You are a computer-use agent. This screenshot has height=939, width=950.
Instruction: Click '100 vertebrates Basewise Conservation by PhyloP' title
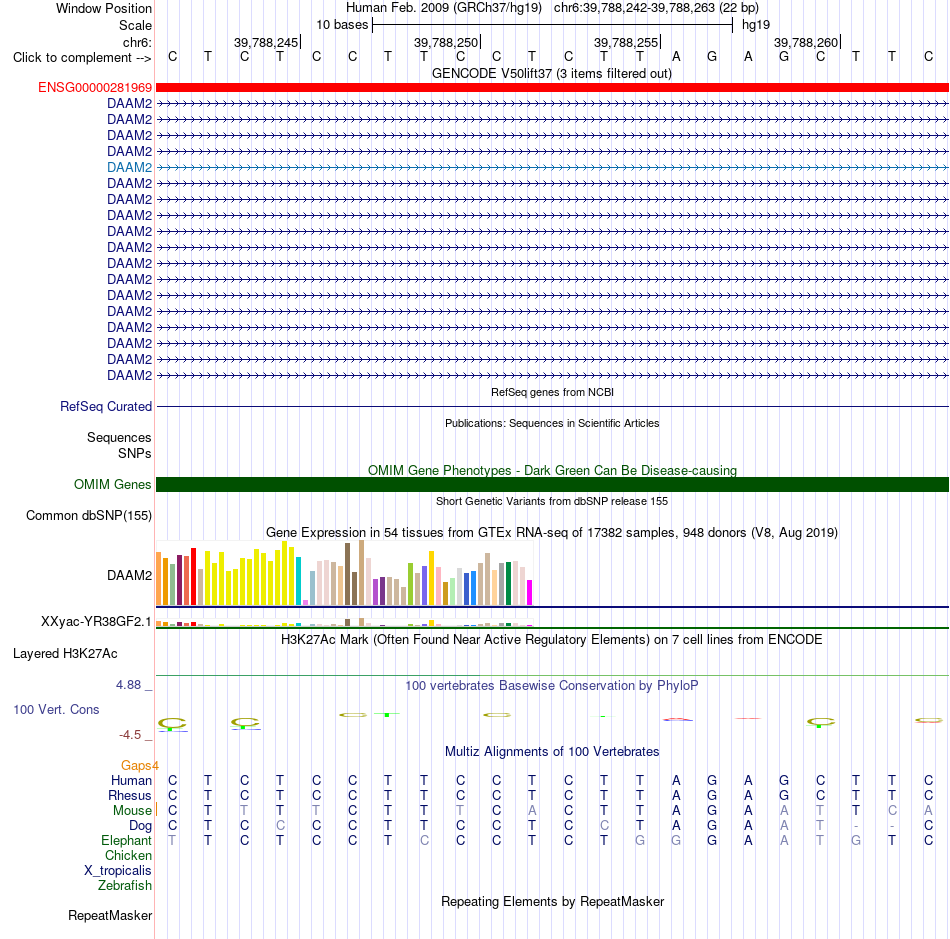click(x=552, y=686)
